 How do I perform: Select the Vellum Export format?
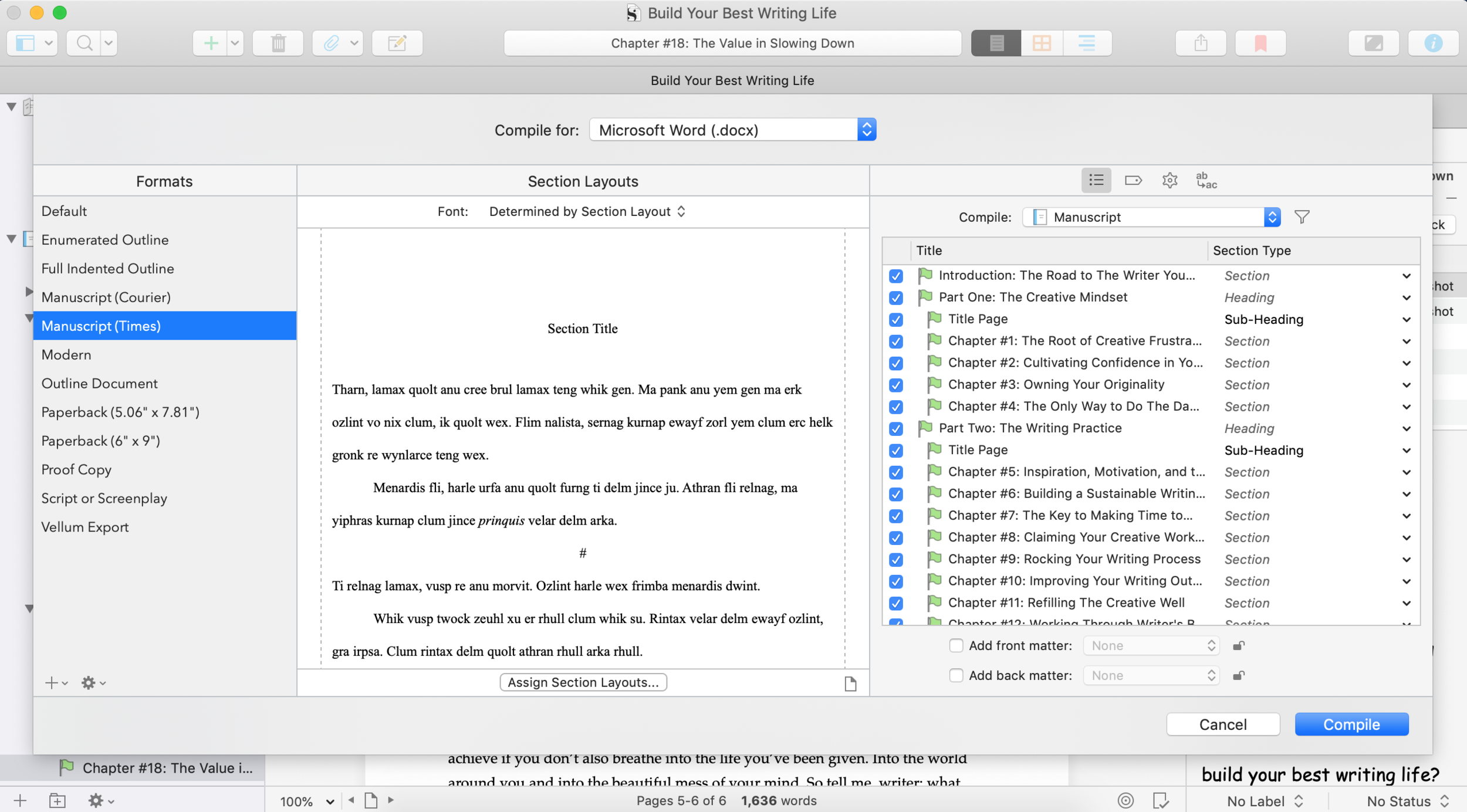tap(165, 527)
